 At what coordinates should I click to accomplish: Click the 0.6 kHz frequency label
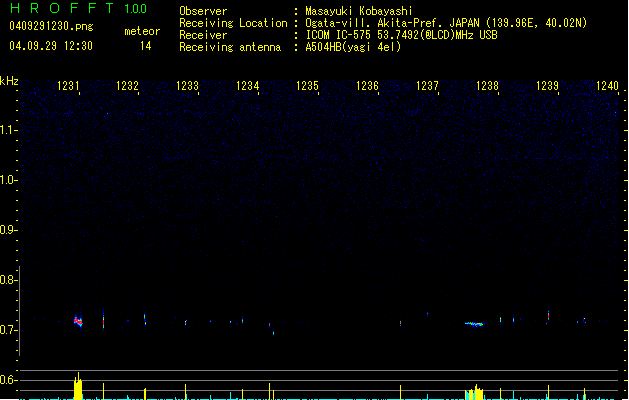pos(7,380)
